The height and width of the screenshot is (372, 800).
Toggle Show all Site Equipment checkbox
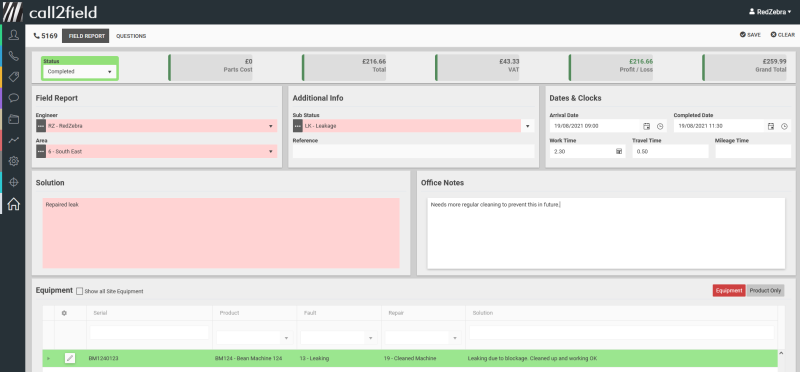tap(79, 291)
